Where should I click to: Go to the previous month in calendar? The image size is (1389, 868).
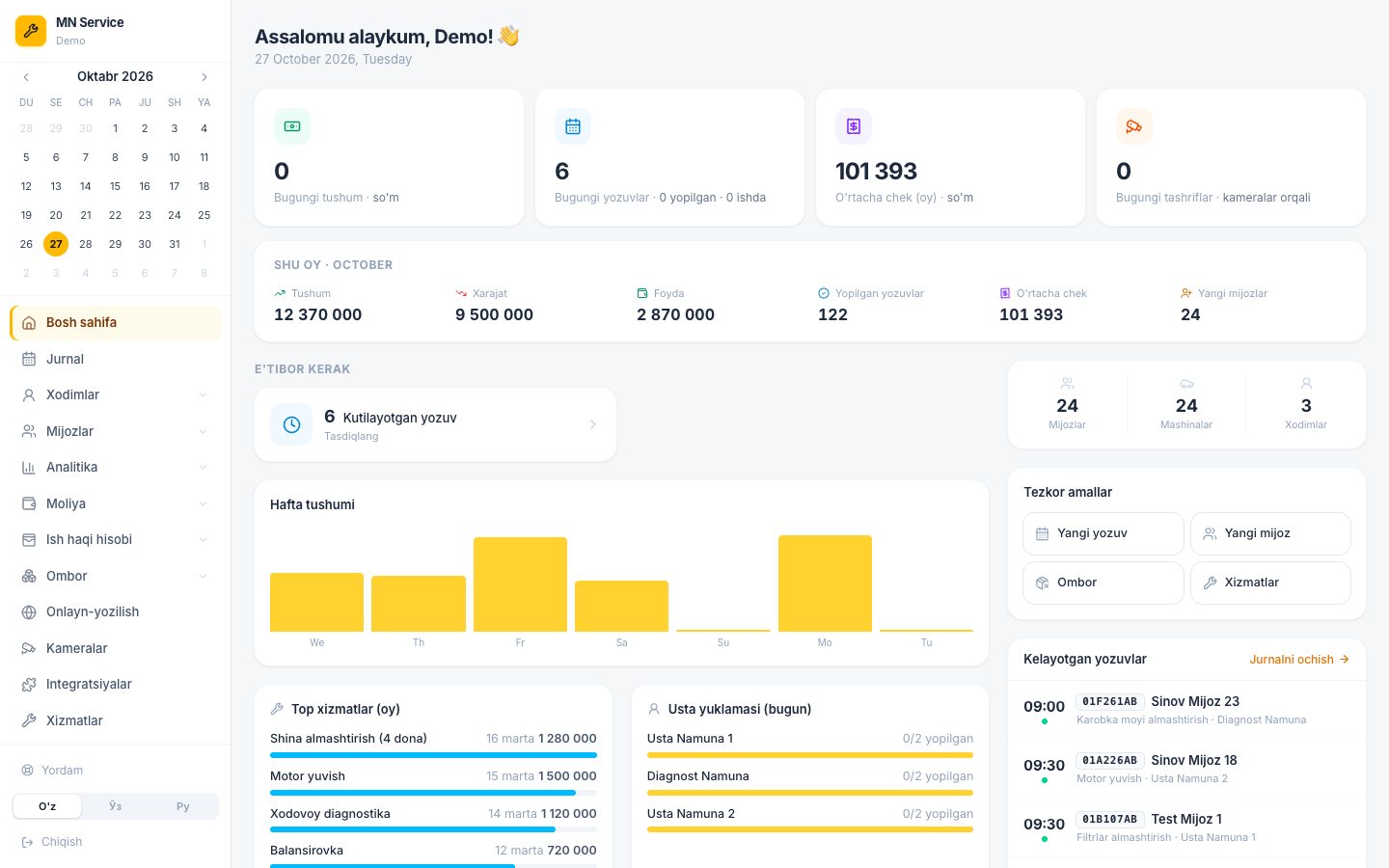point(26,77)
